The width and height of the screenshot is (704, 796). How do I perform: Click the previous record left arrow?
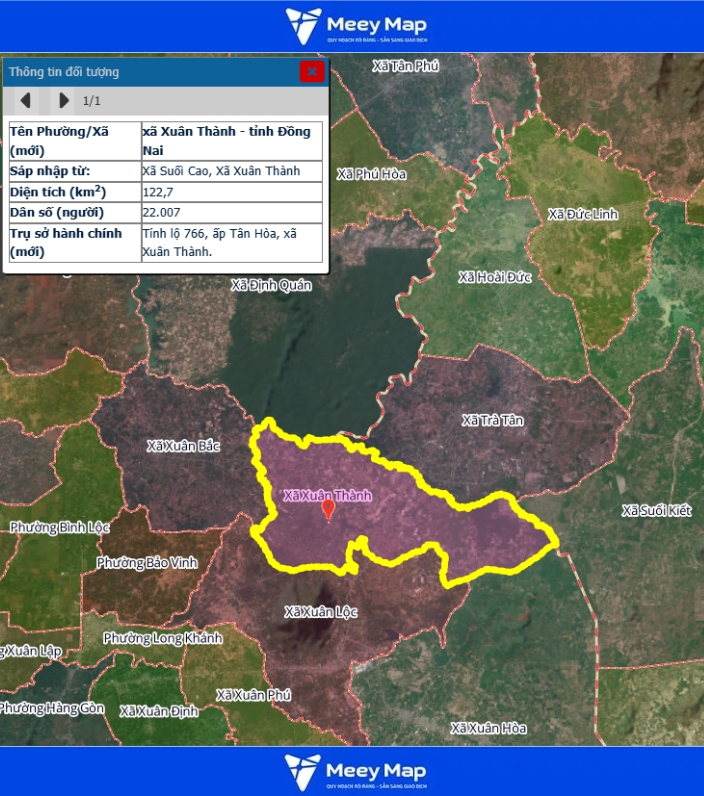click(x=26, y=100)
